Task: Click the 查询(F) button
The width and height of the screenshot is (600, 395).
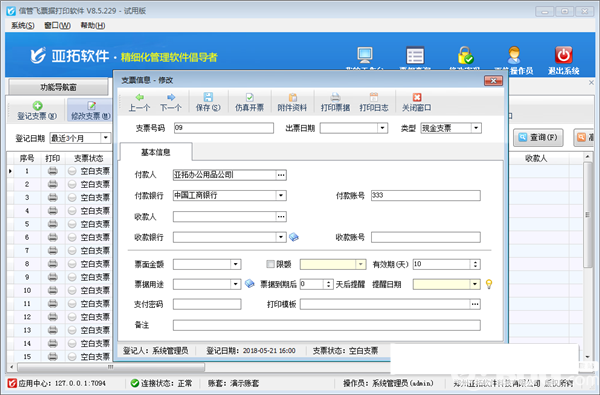Action: 538,137
